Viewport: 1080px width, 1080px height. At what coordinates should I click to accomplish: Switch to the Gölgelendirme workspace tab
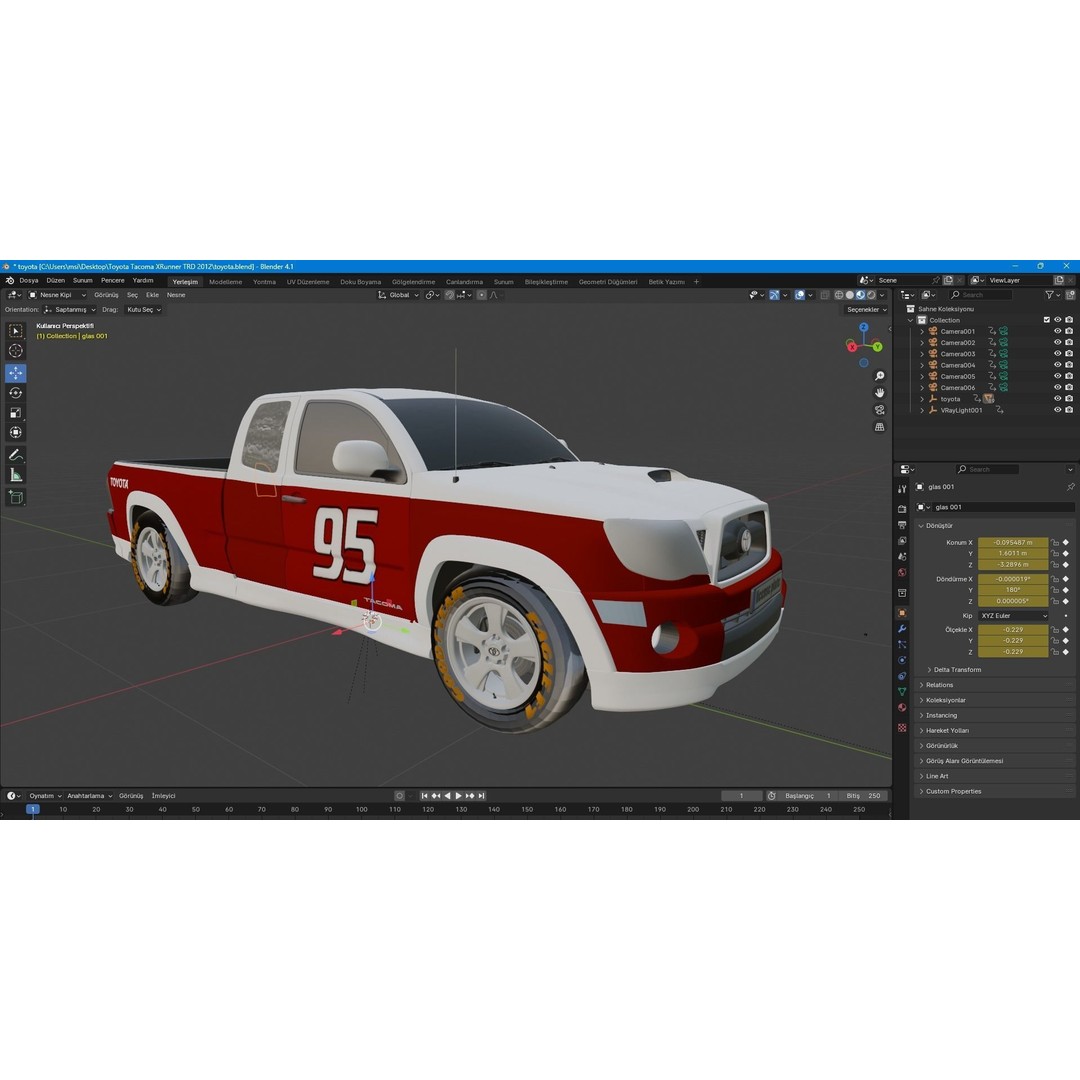click(413, 282)
